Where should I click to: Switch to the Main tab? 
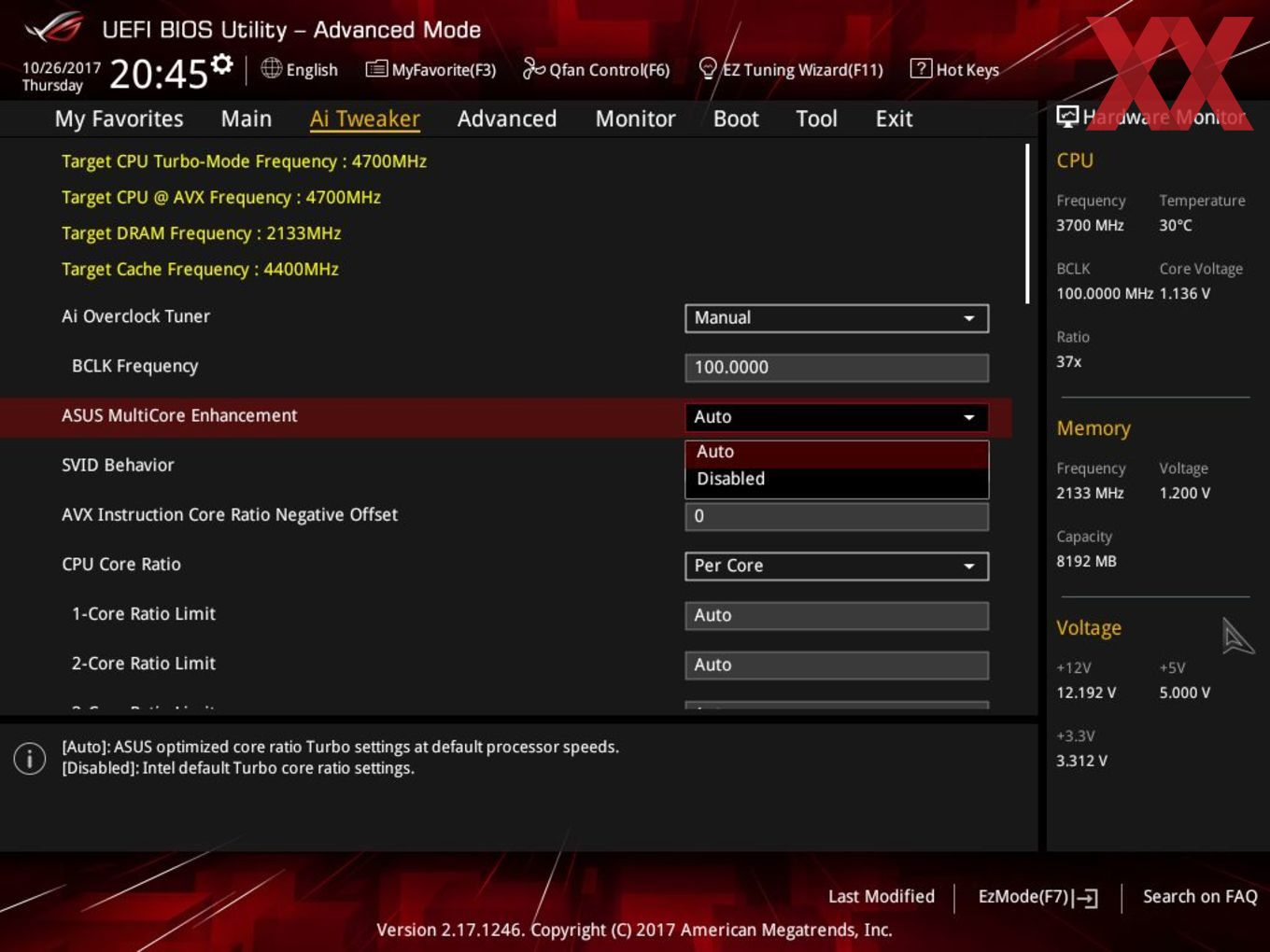[247, 119]
